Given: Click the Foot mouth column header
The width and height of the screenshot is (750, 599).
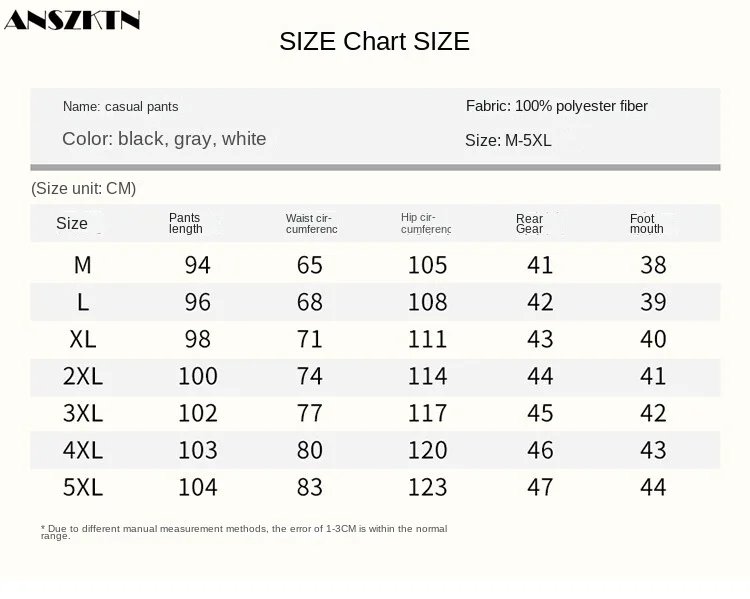Looking at the screenshot, I should 647,223.
